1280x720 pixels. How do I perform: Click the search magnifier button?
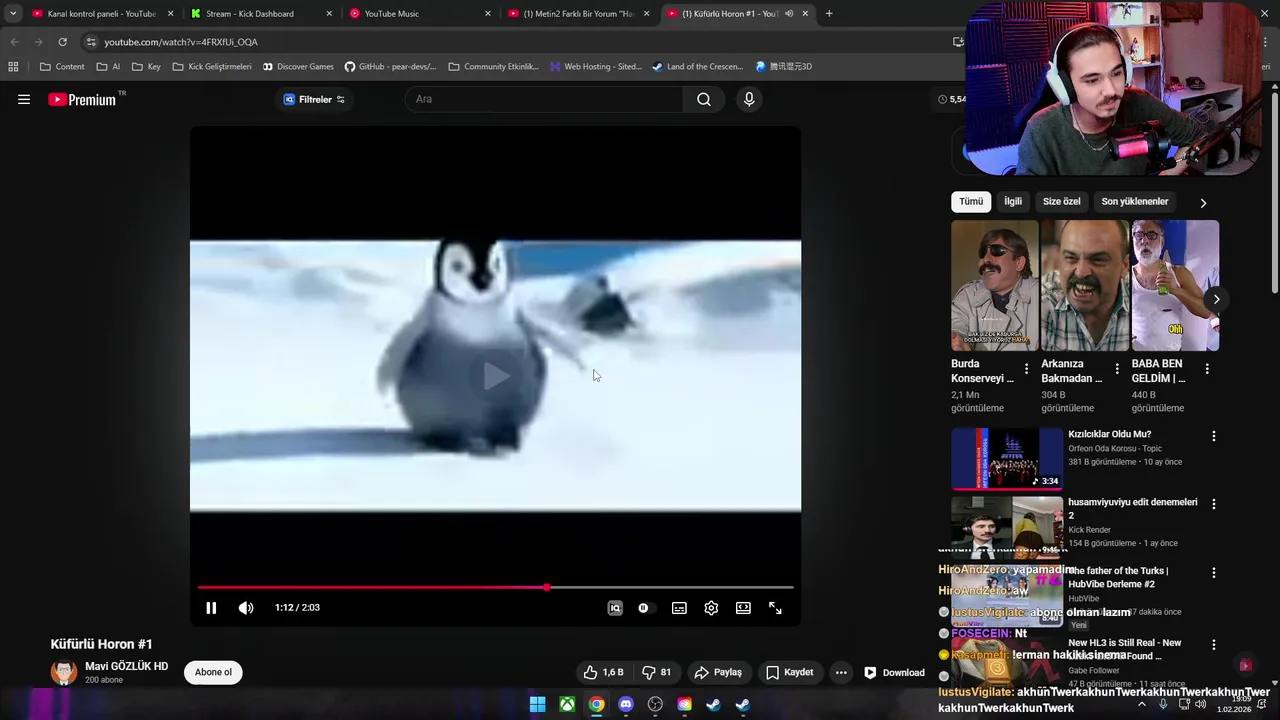(704, 99)
